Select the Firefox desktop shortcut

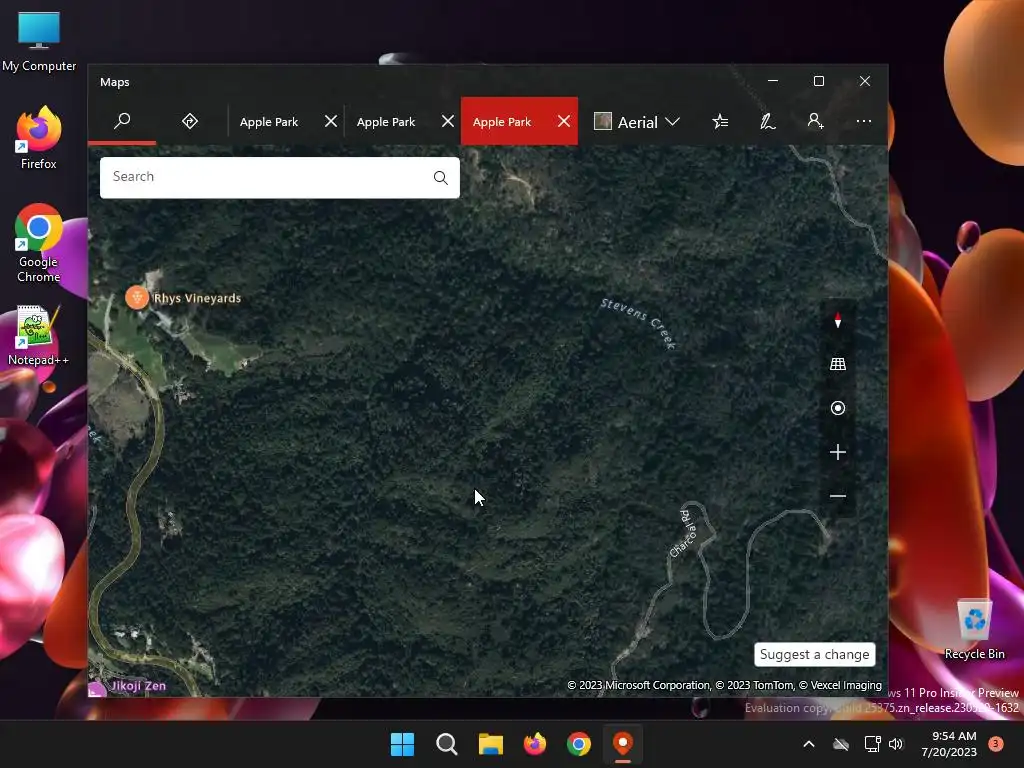[x=39, y=138]
